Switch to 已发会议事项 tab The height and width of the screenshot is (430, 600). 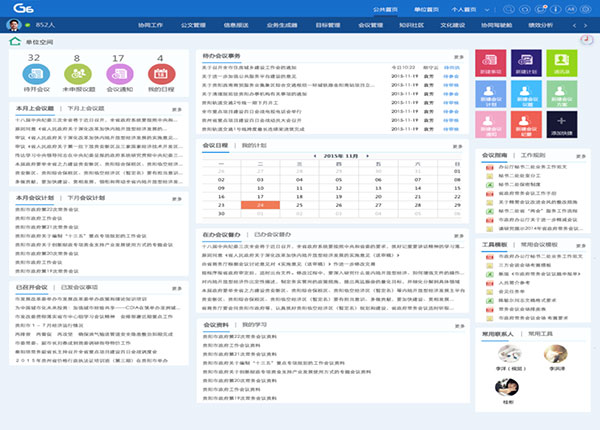[80, 287]
